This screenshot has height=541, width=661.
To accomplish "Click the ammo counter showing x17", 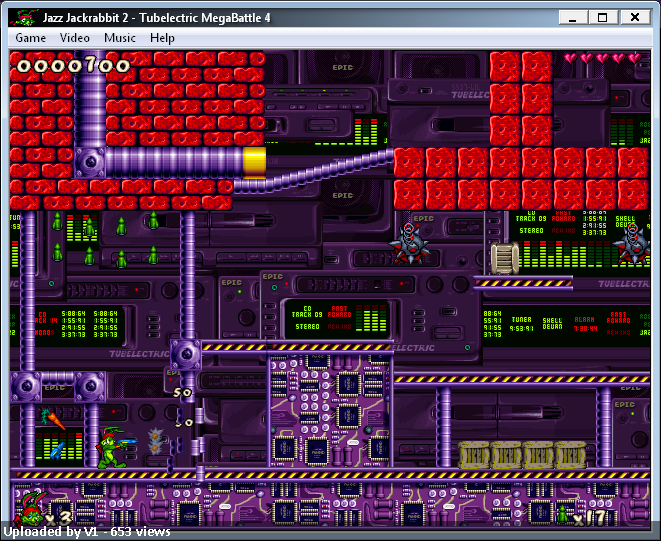I will (x=590, y=518).
